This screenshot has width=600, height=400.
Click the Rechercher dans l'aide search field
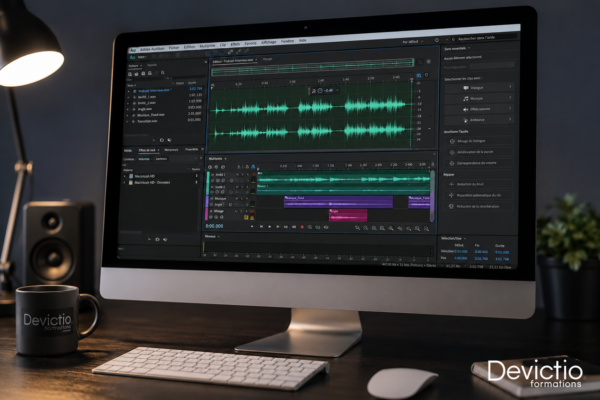pyautogui.click(x=486, y=38)
